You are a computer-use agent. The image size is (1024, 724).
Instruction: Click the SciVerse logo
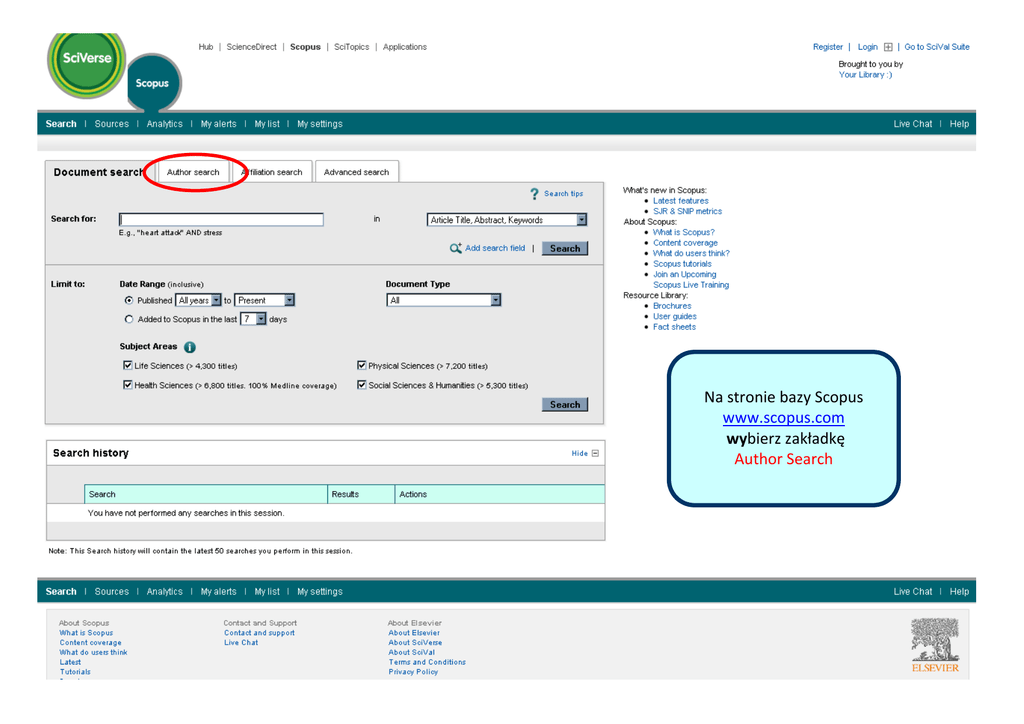click(87, 59)
